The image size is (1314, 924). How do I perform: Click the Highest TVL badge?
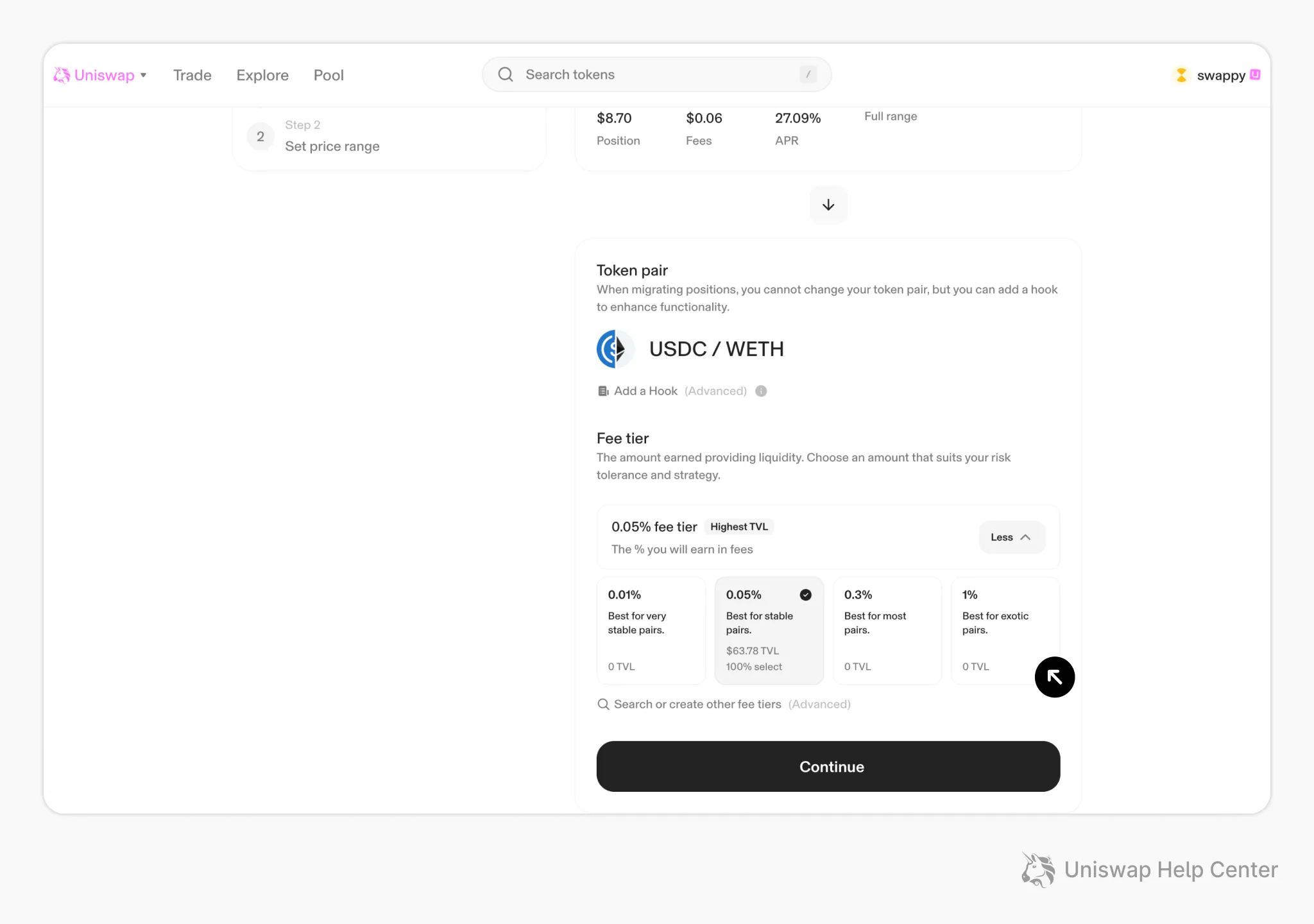click(739, 527)
